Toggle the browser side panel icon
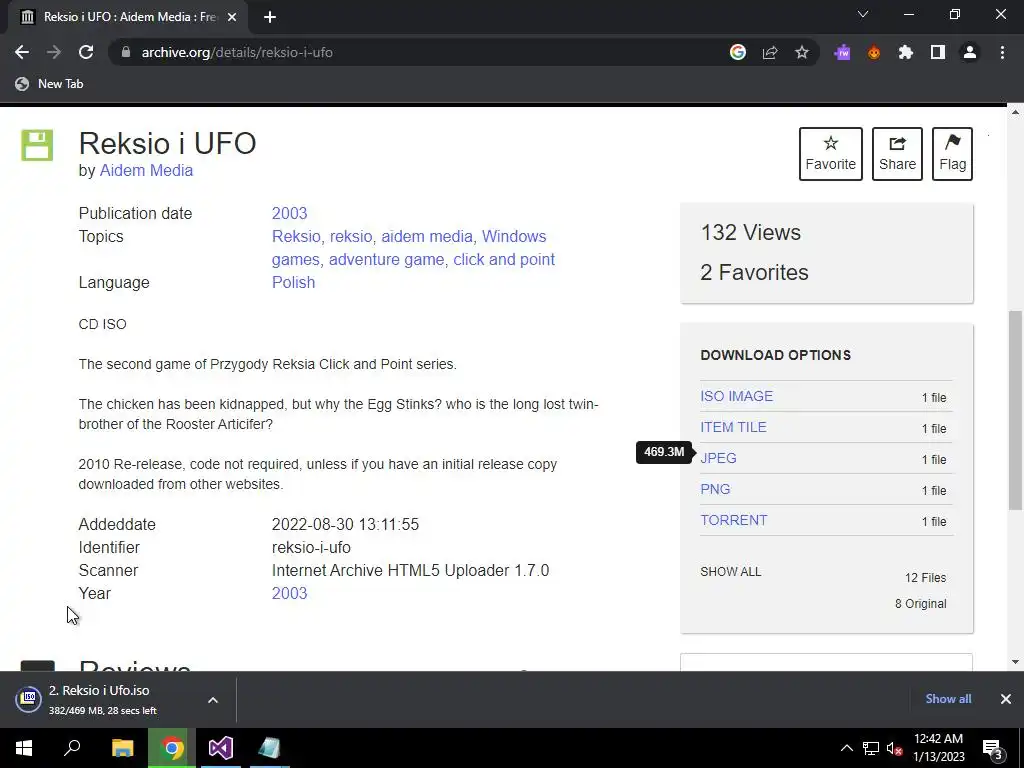Screen dimensions: 1024x768 938,52
